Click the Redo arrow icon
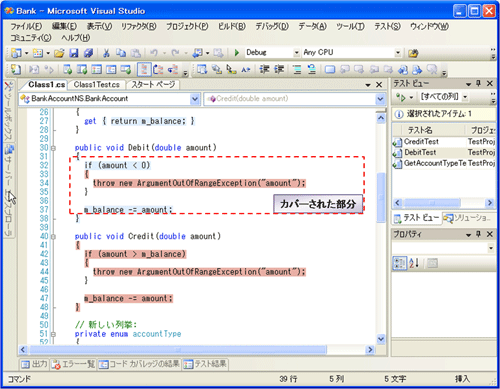 (x=175, y=53)
